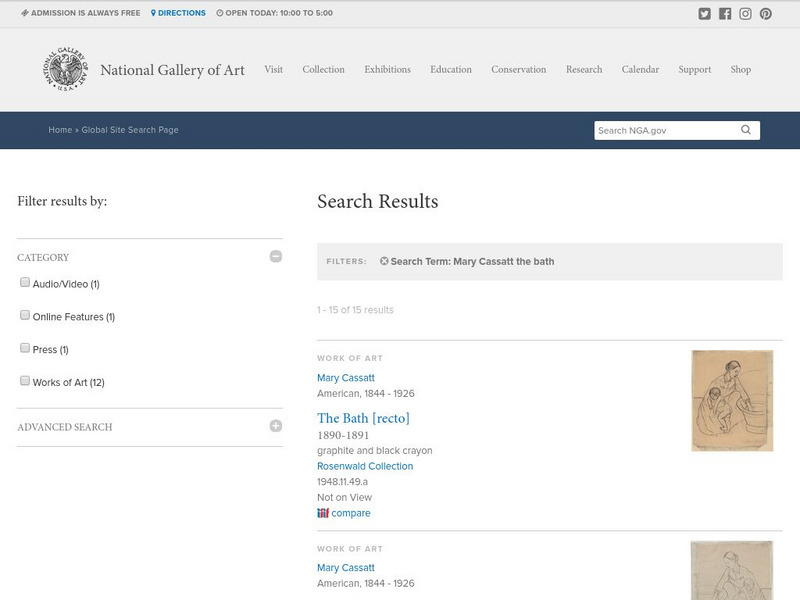Check the Online Features filter checkbox
800x600 pixels.
[24, 315]
